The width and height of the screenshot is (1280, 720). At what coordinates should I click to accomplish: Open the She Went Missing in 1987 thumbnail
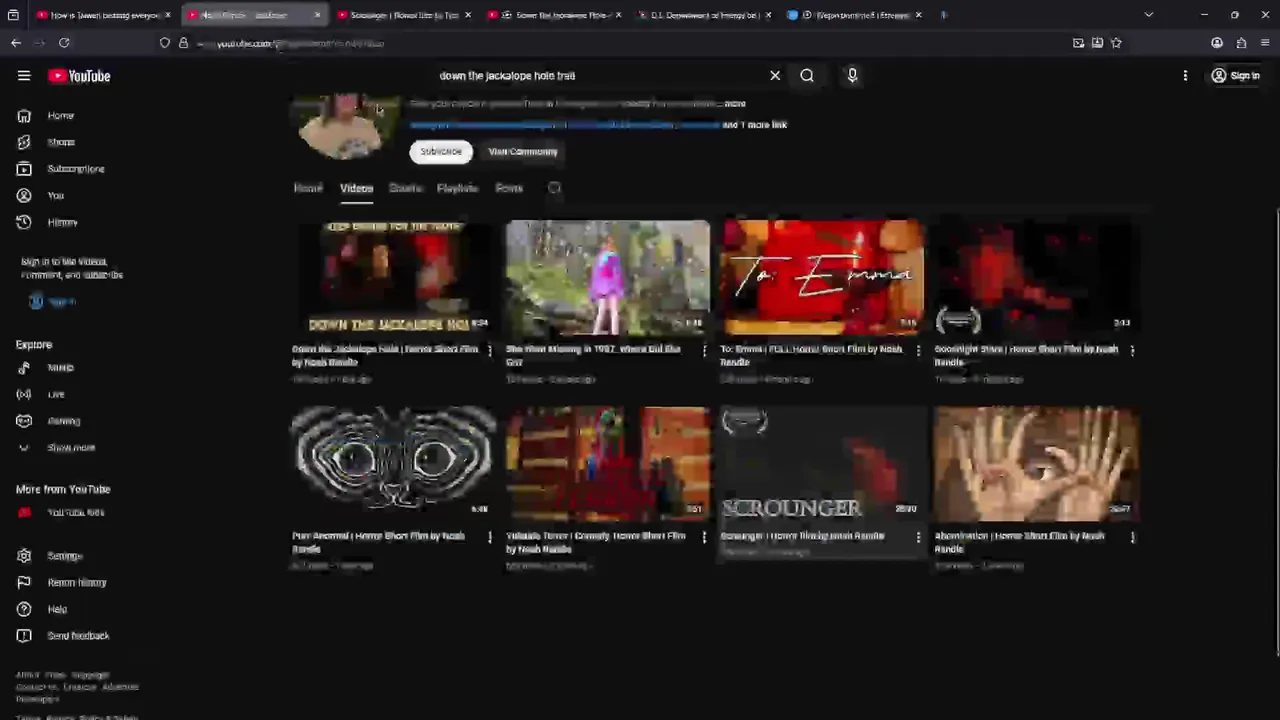pos(608,278)
